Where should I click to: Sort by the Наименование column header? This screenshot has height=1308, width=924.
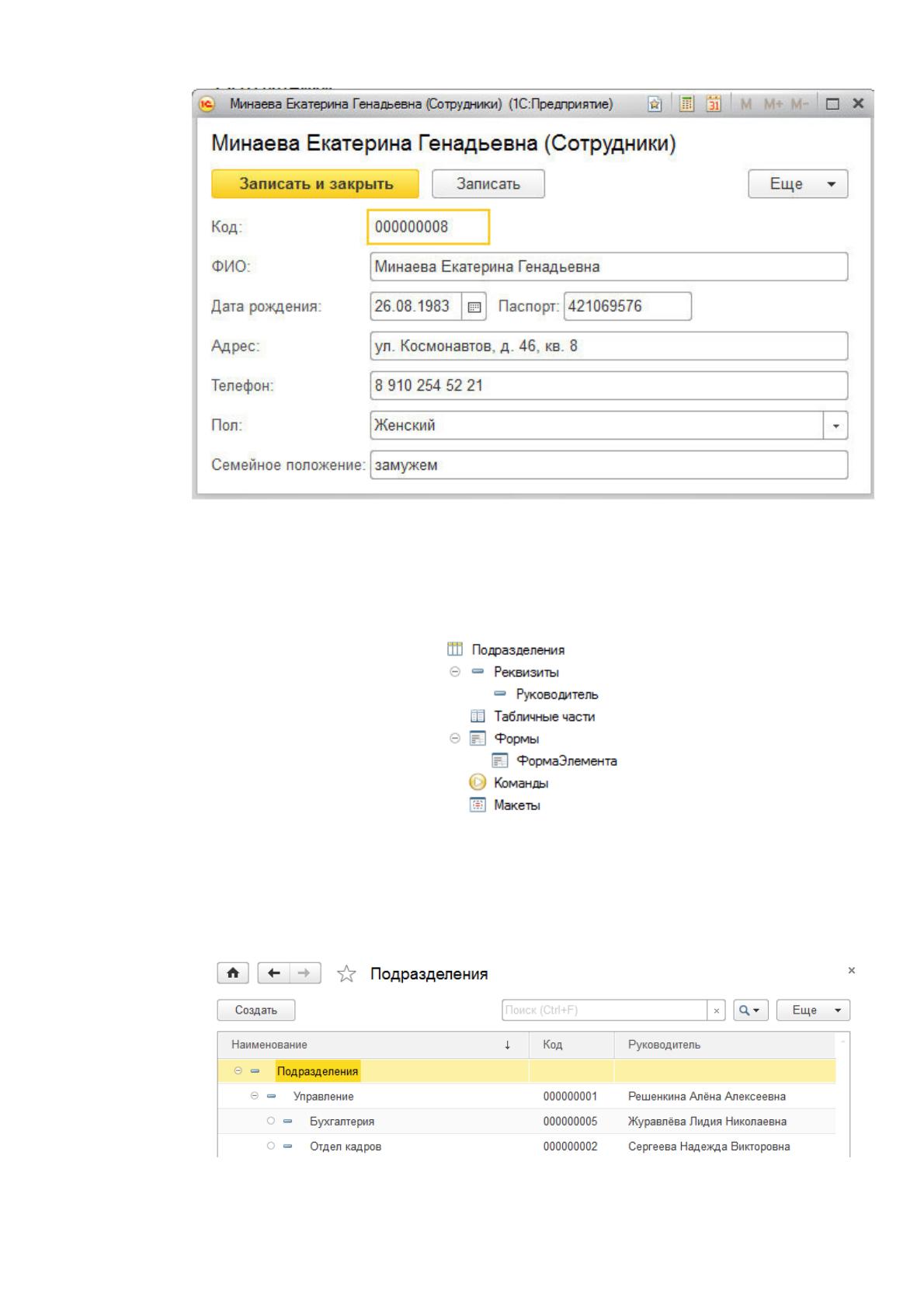click(373, 1045)
